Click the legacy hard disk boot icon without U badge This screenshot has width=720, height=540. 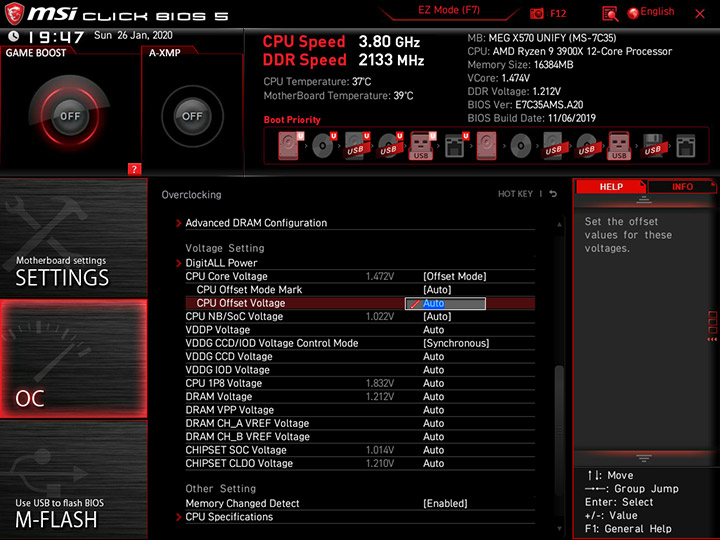pyautogui.click(x=486, y=146)
